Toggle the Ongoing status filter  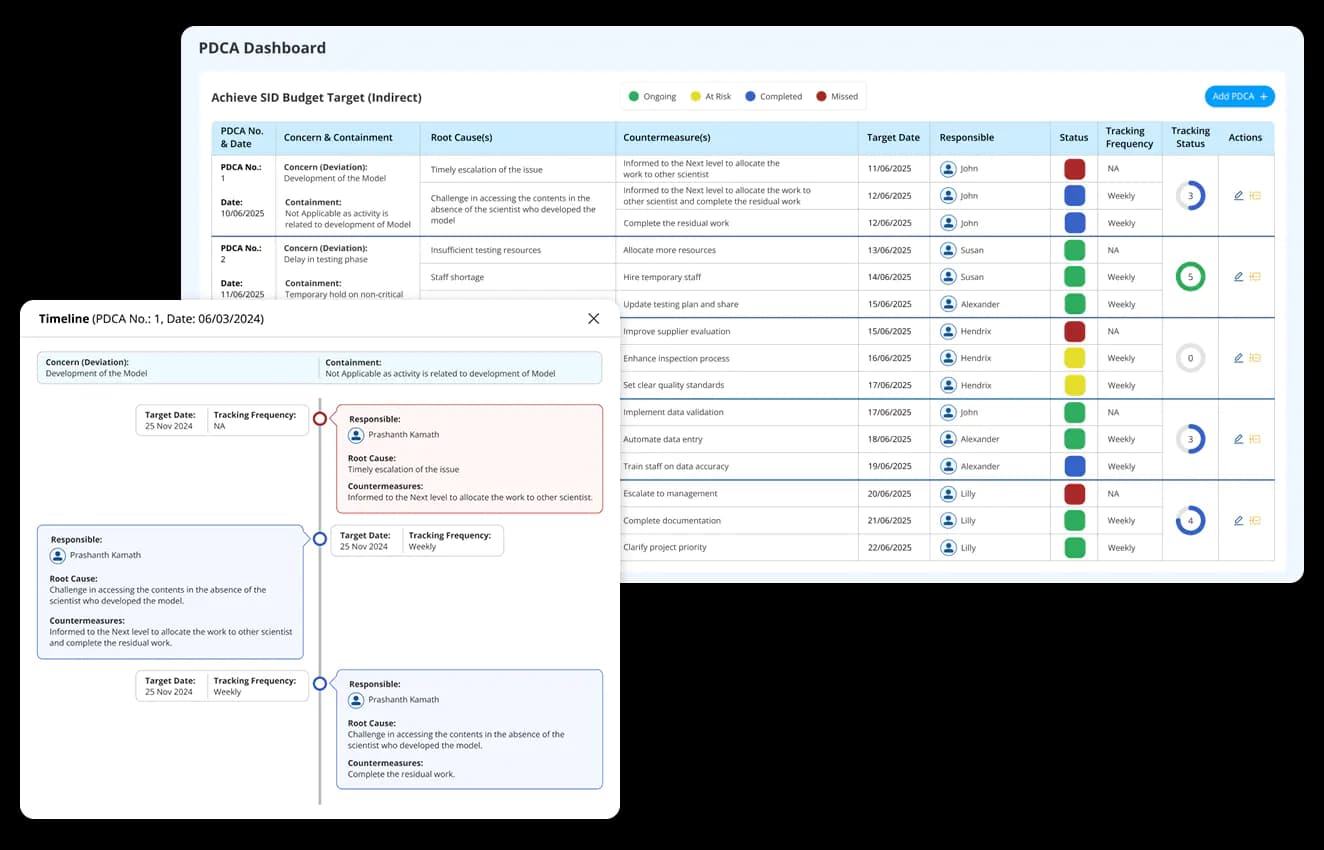coord(650,96)
